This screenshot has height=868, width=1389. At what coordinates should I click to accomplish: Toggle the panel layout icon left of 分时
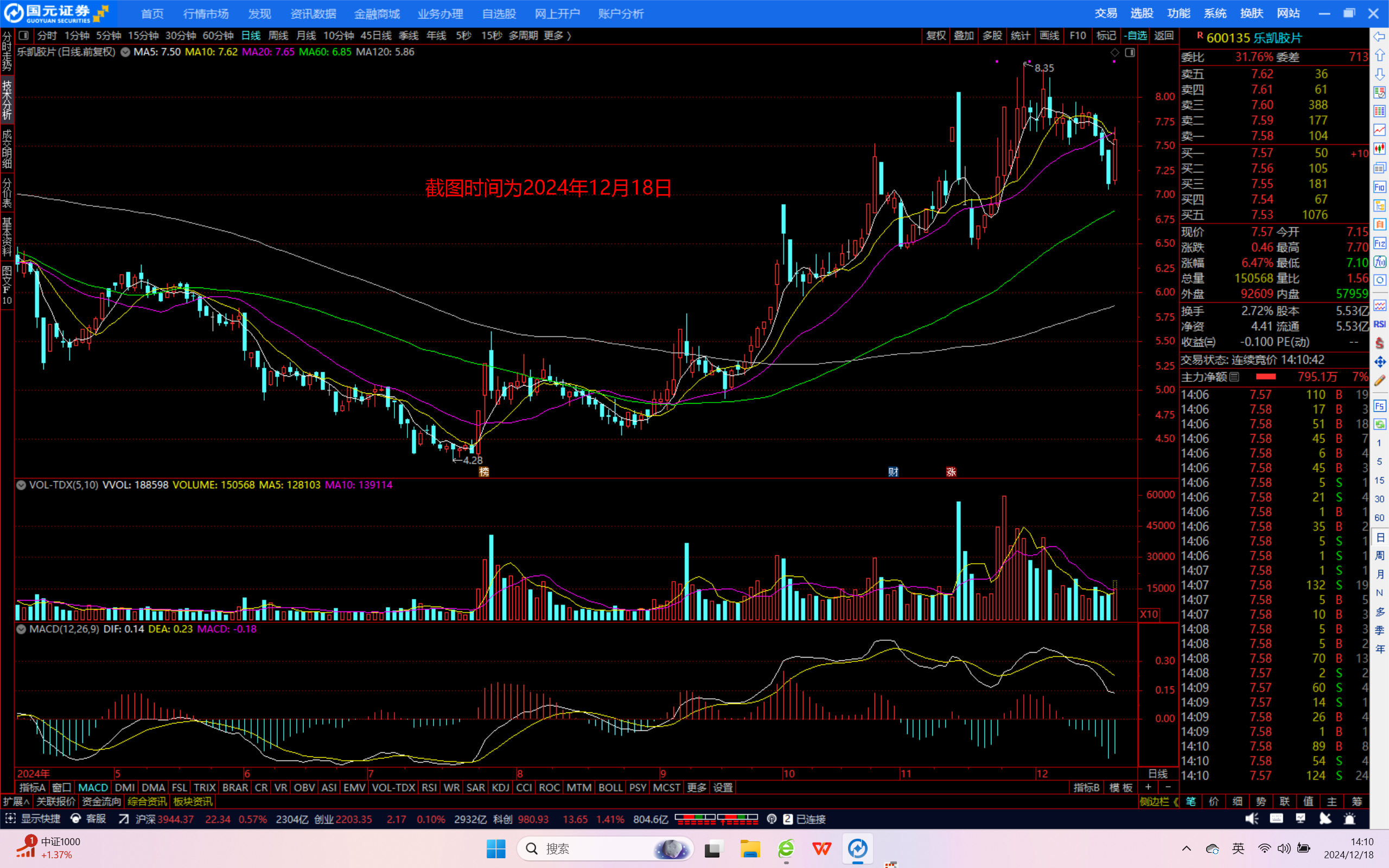[x=23, y=36]
